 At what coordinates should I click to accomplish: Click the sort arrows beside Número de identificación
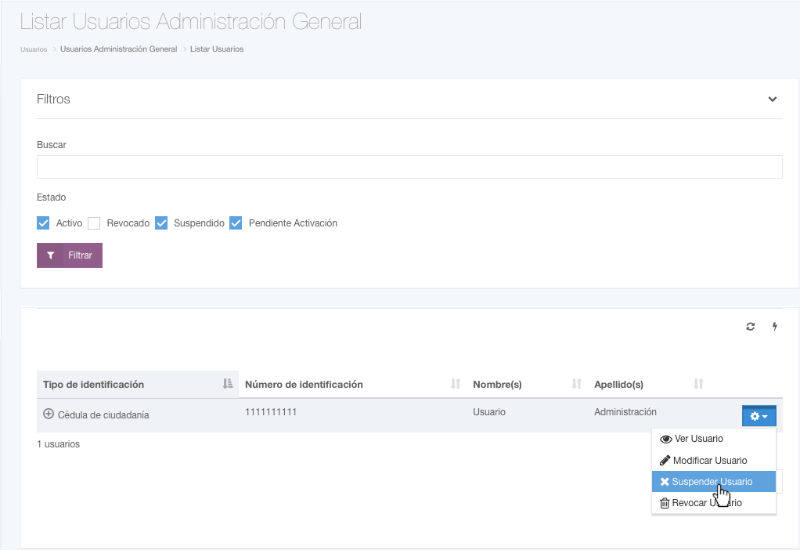tap(456, 384)
